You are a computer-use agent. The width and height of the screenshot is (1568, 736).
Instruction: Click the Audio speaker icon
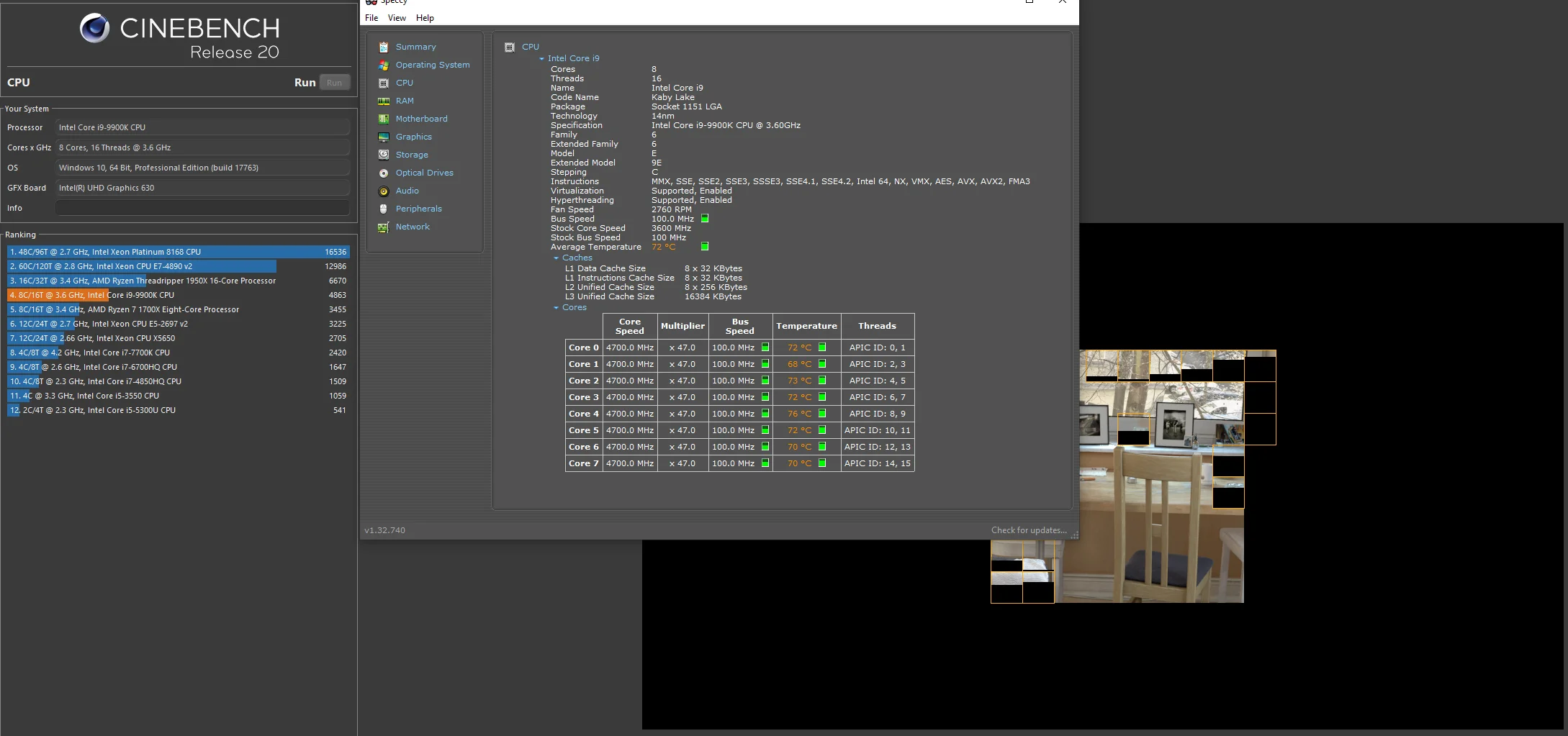[384, 191]
